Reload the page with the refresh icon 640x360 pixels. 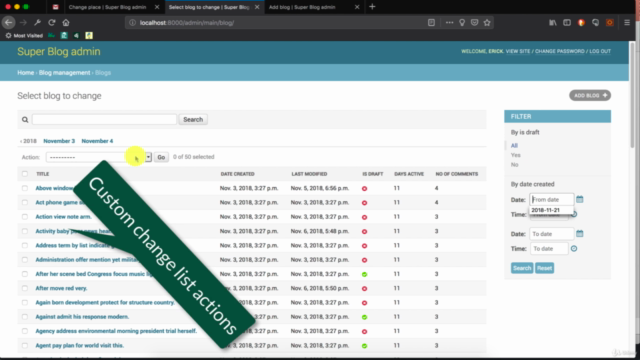pos(51,23)
